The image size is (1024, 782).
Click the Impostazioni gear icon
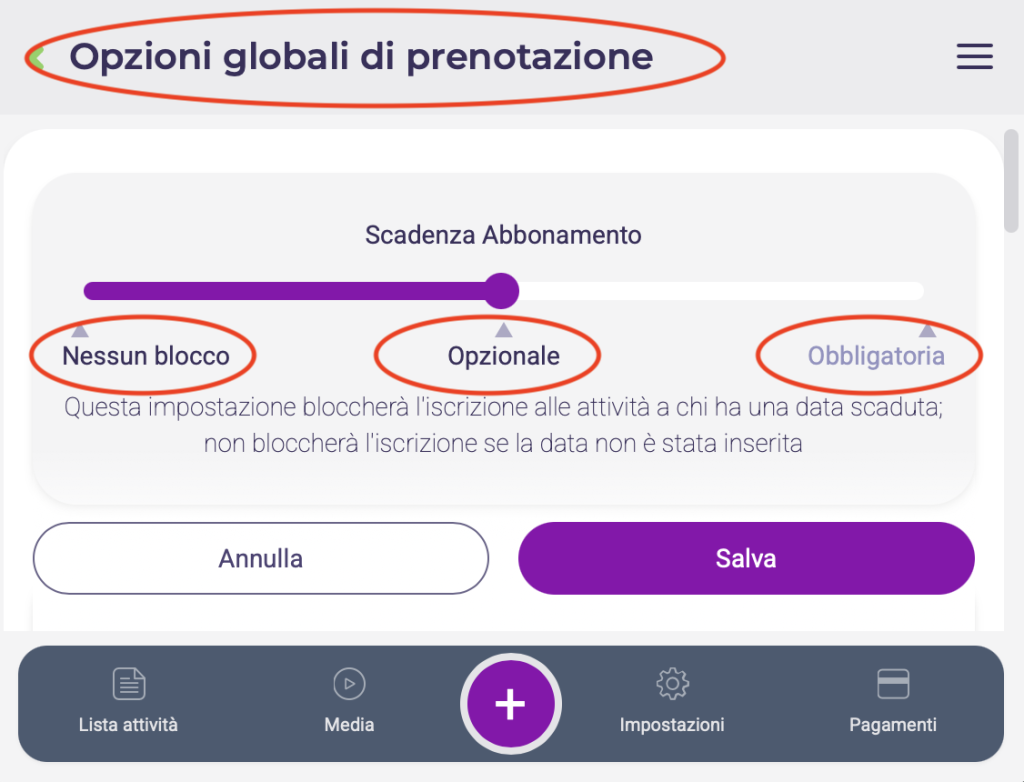pos(672,684)
